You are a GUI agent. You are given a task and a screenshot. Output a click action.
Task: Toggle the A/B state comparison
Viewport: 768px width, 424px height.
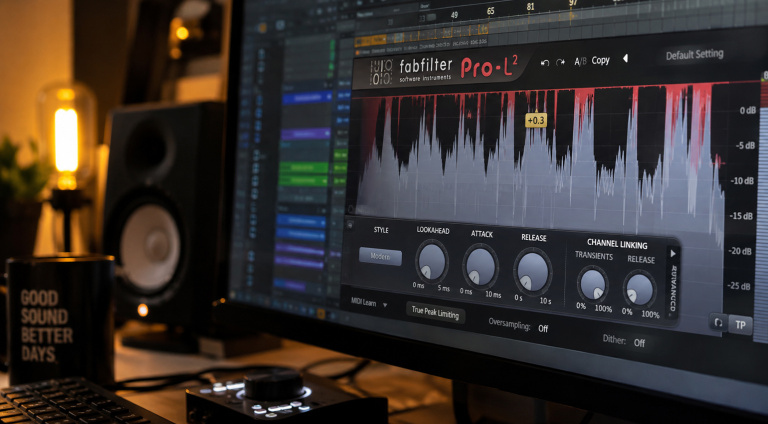[x=580, y=62]
